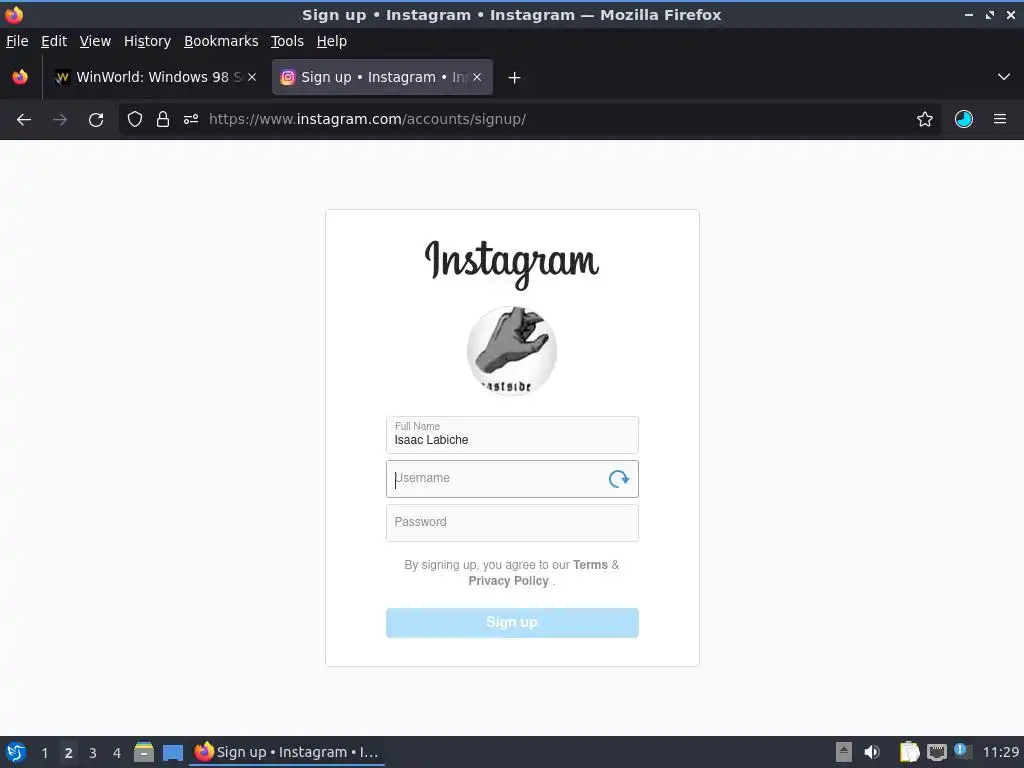This screenshot has height=768, width=1024.
Task: Click the circular profile picture
Action: [x=512, y=351]
